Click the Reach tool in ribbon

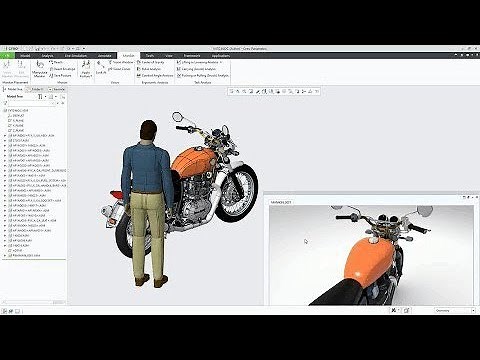pyautogui.click(x=56, y=62)
